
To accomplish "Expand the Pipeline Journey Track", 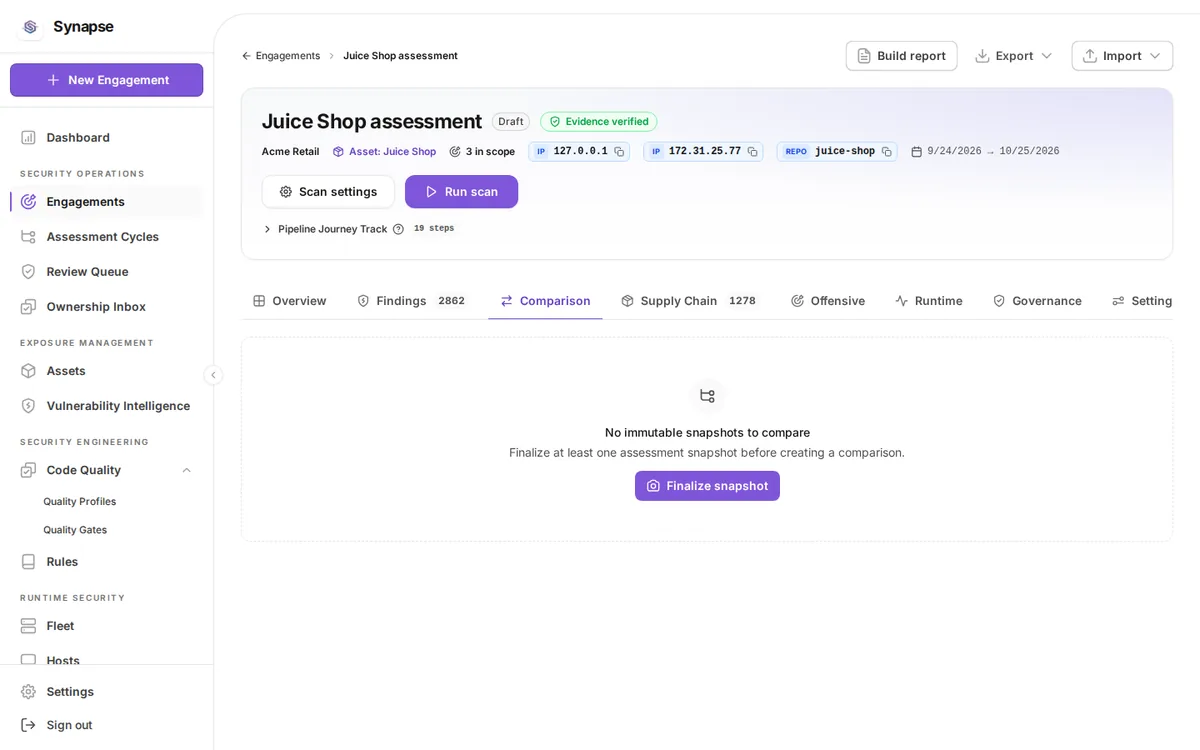I will [x=267, y=229].
